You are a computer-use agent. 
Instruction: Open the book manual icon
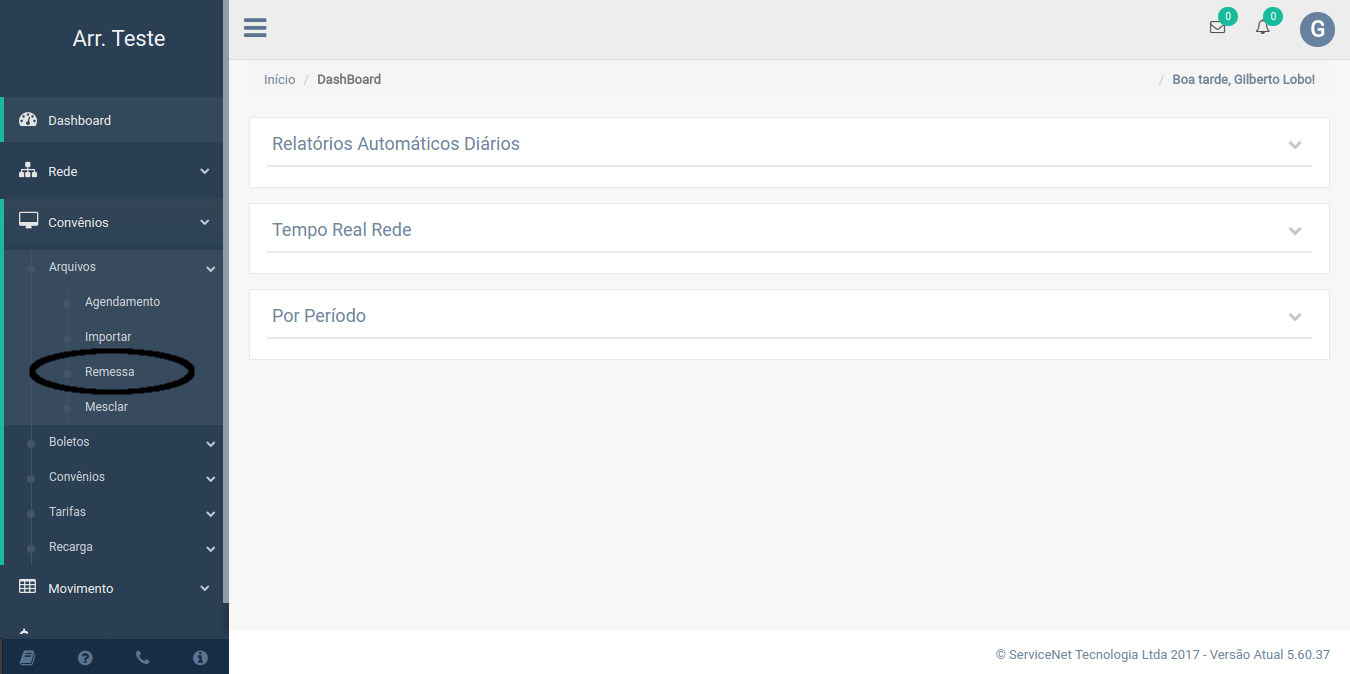28,657
